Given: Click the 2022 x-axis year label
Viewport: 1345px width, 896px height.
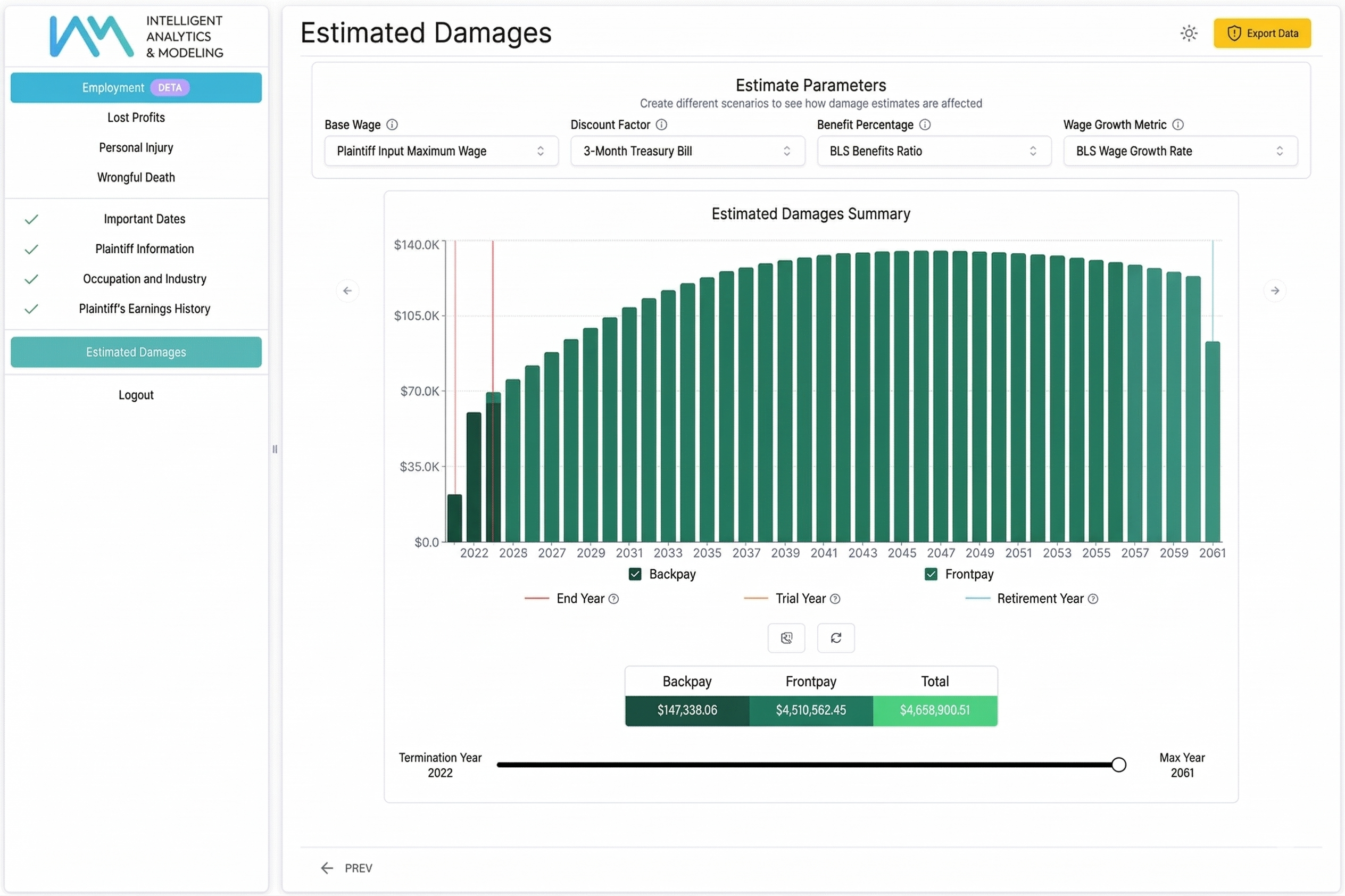Looking at the screenshot, I should (474, 553).
